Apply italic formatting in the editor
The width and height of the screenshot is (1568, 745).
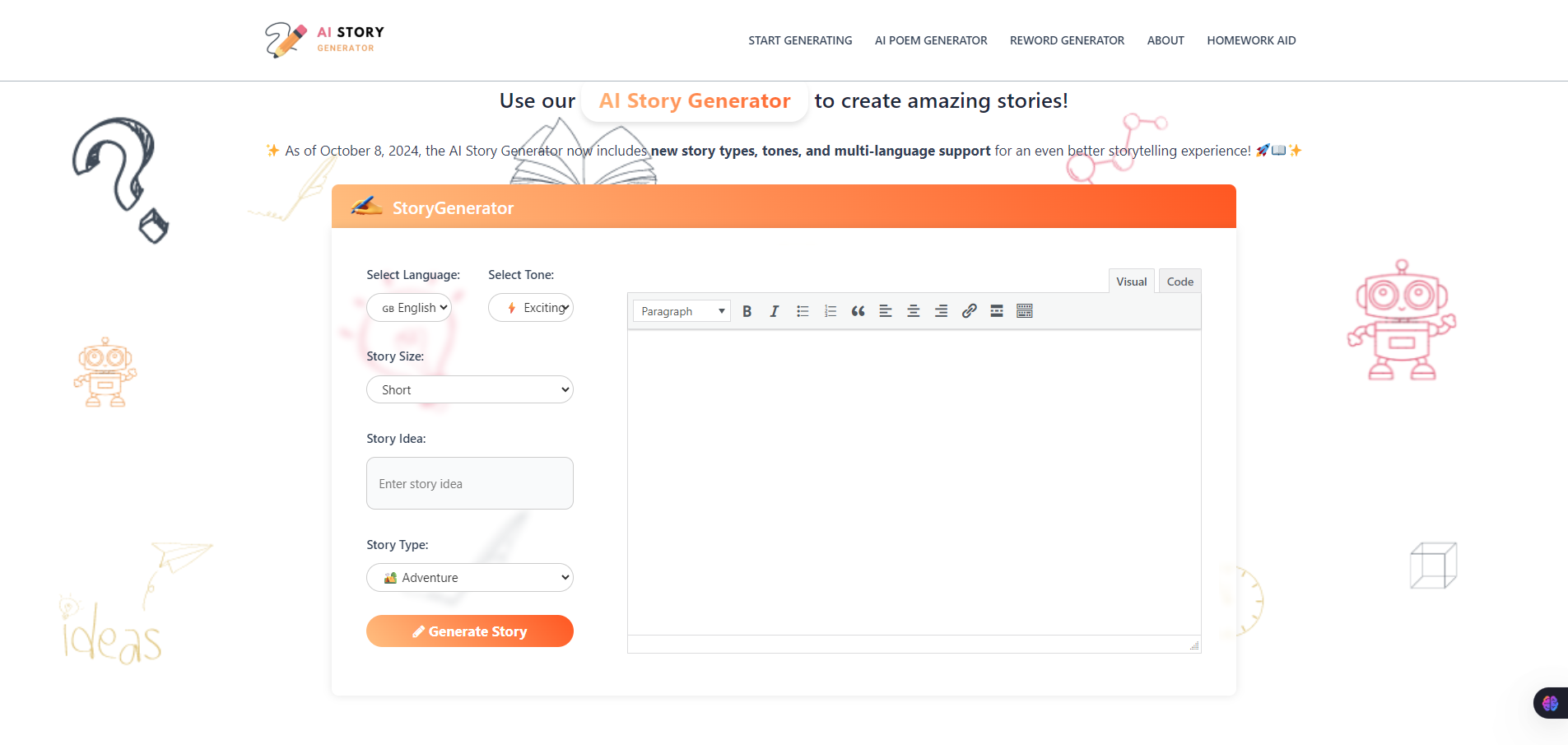point(774,310)
